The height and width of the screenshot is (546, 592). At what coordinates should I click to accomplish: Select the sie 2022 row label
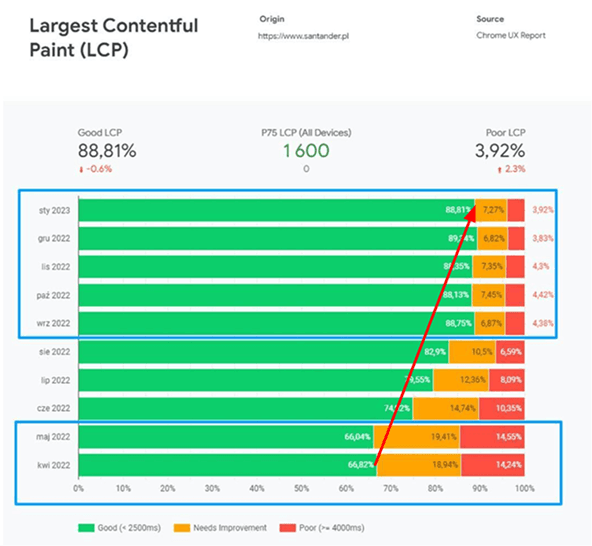tap(54, 352)
